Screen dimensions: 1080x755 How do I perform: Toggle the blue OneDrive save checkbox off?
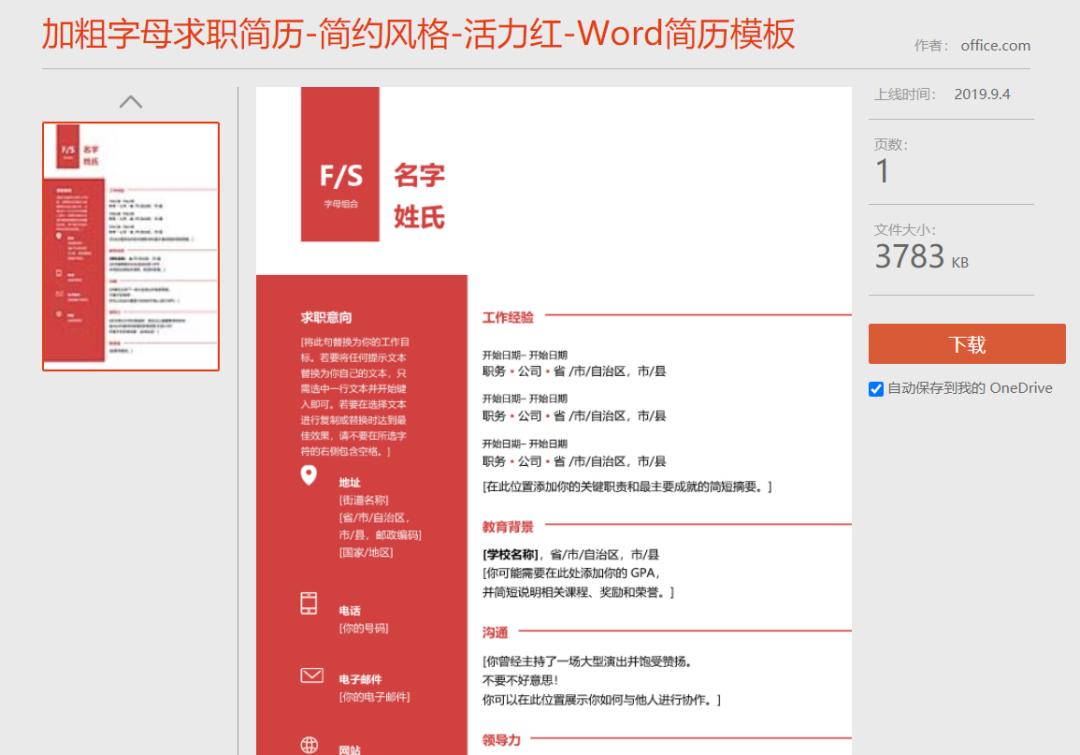point(874,388)
